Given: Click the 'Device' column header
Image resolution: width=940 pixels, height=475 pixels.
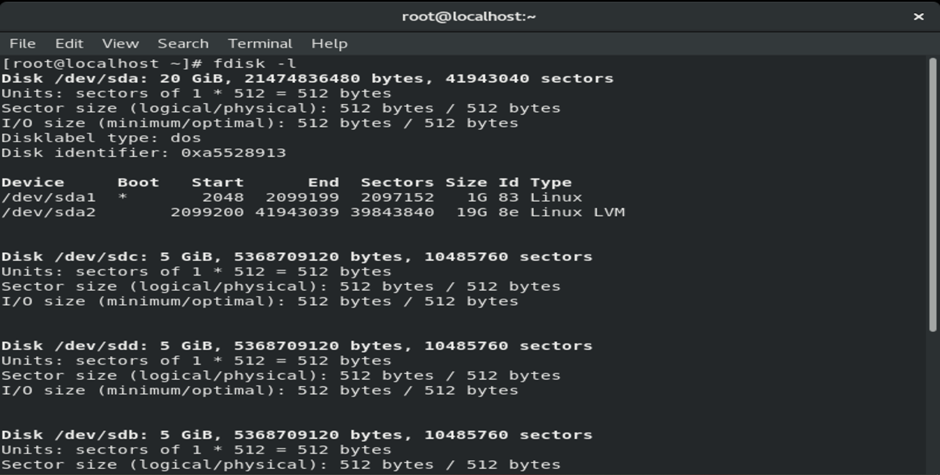Looking at the screenshot, I should pos(32,182).
